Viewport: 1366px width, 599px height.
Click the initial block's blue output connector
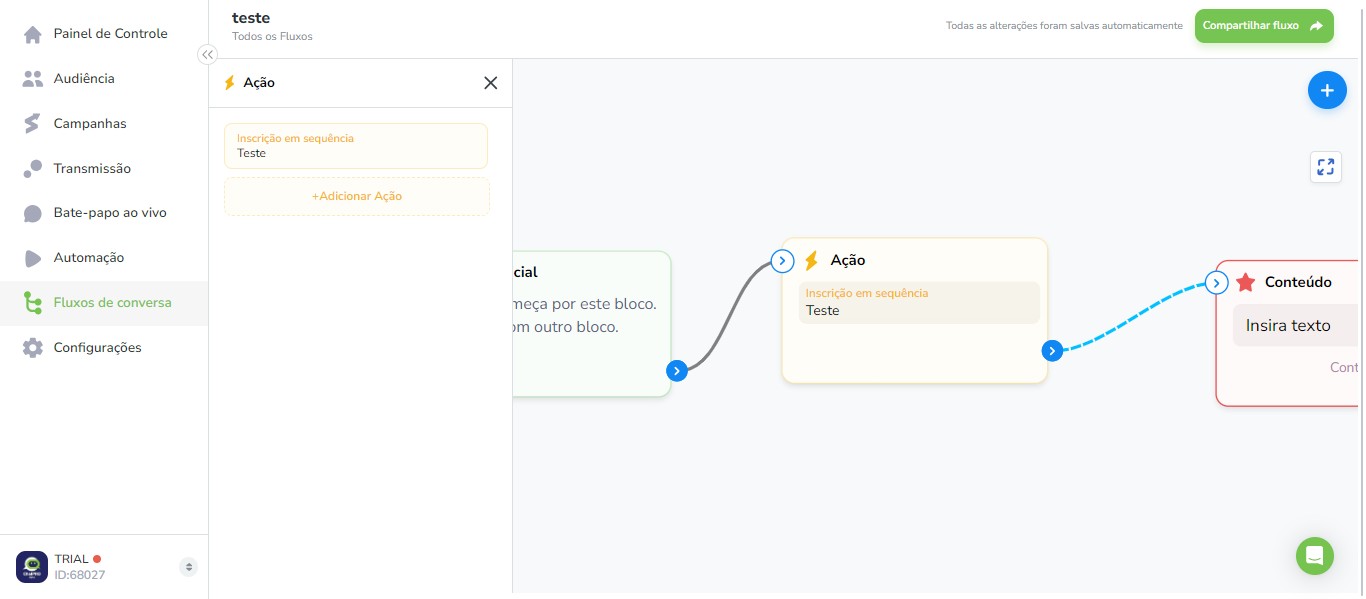coord(677,371)
